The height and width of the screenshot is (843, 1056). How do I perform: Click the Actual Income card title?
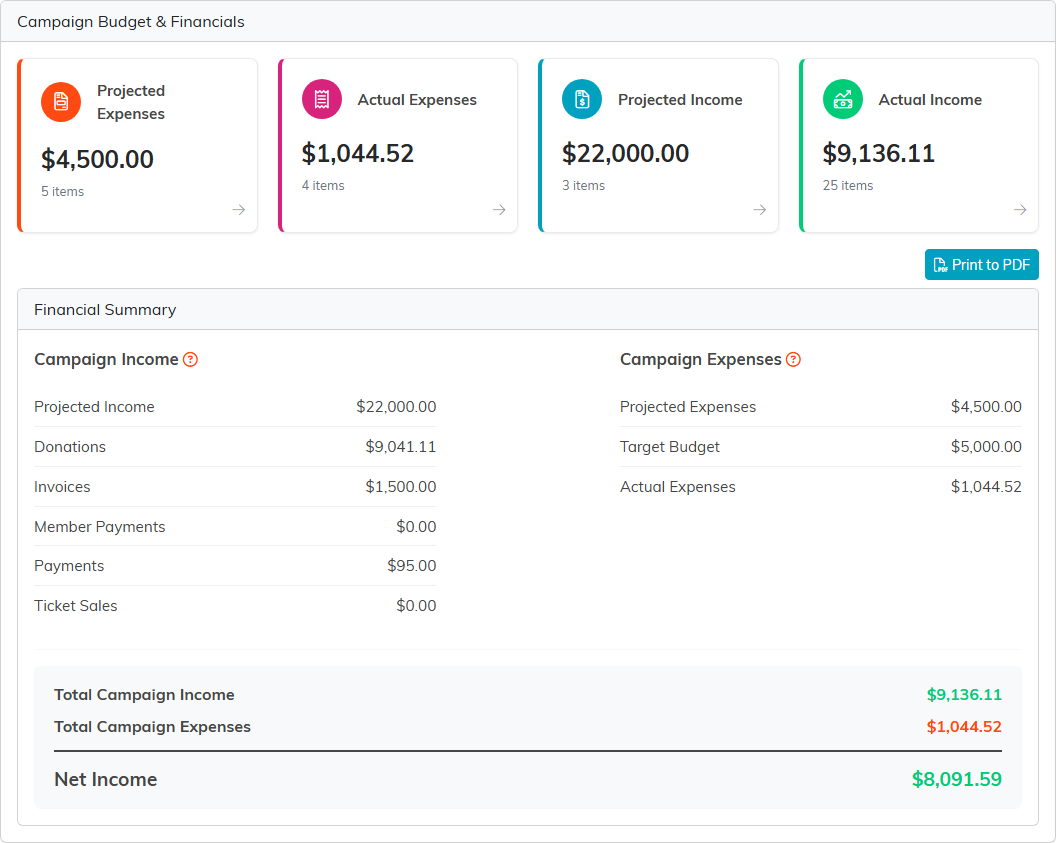tap(930, 100)
